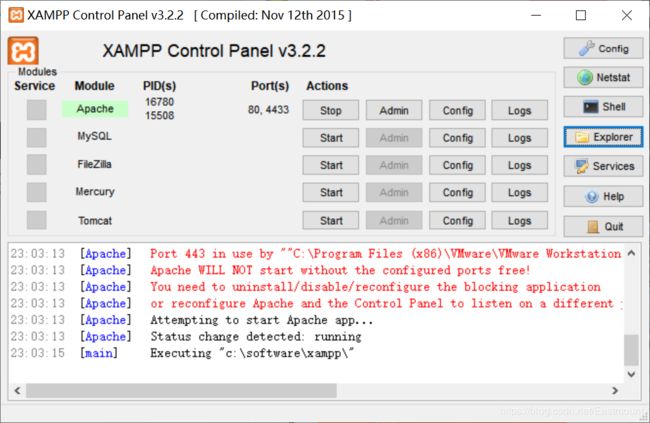Click the XAMPP title bar icon
Image resolution: width=650 pixels, height=423 pixels.
[16, 15]
